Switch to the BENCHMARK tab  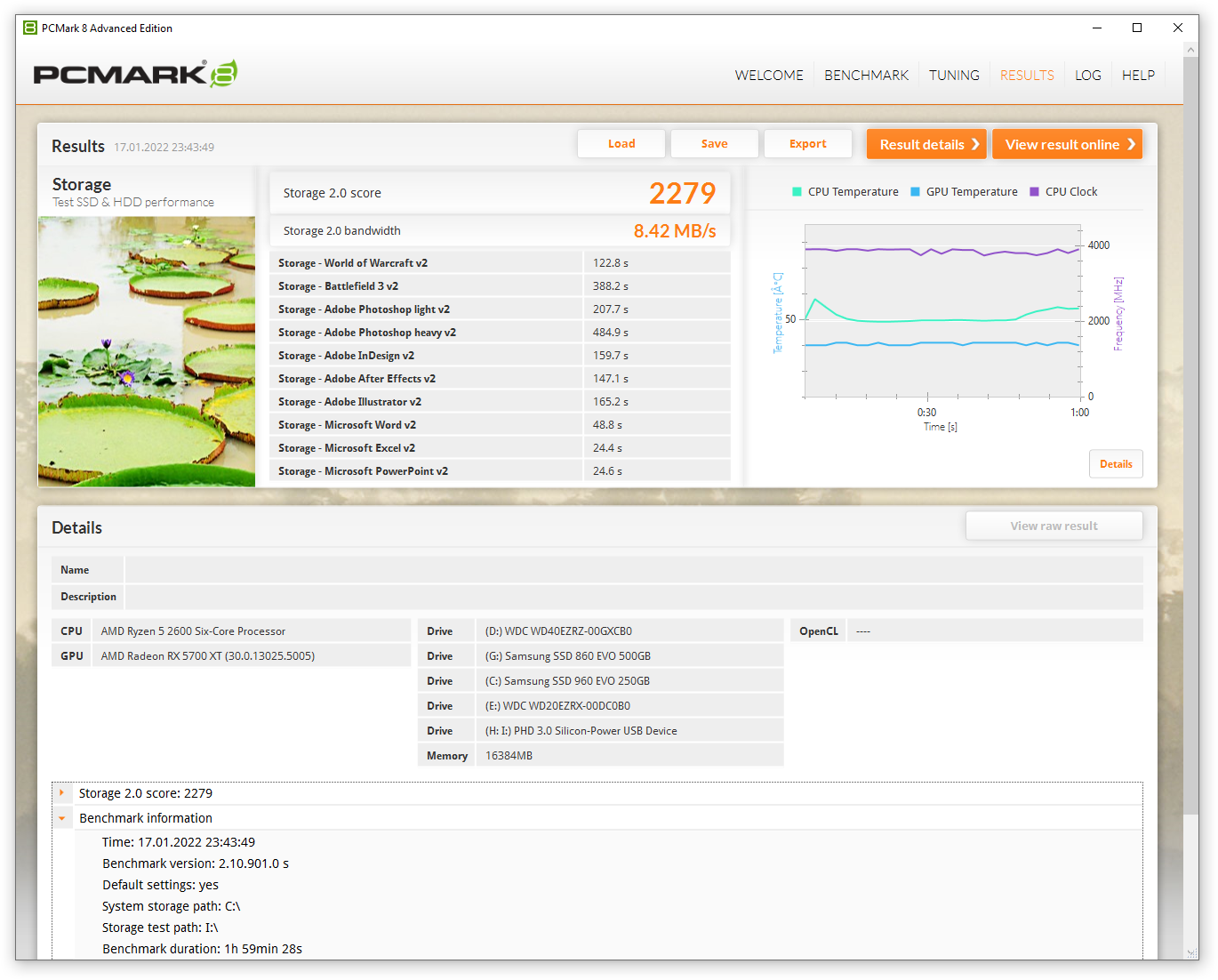866,76
